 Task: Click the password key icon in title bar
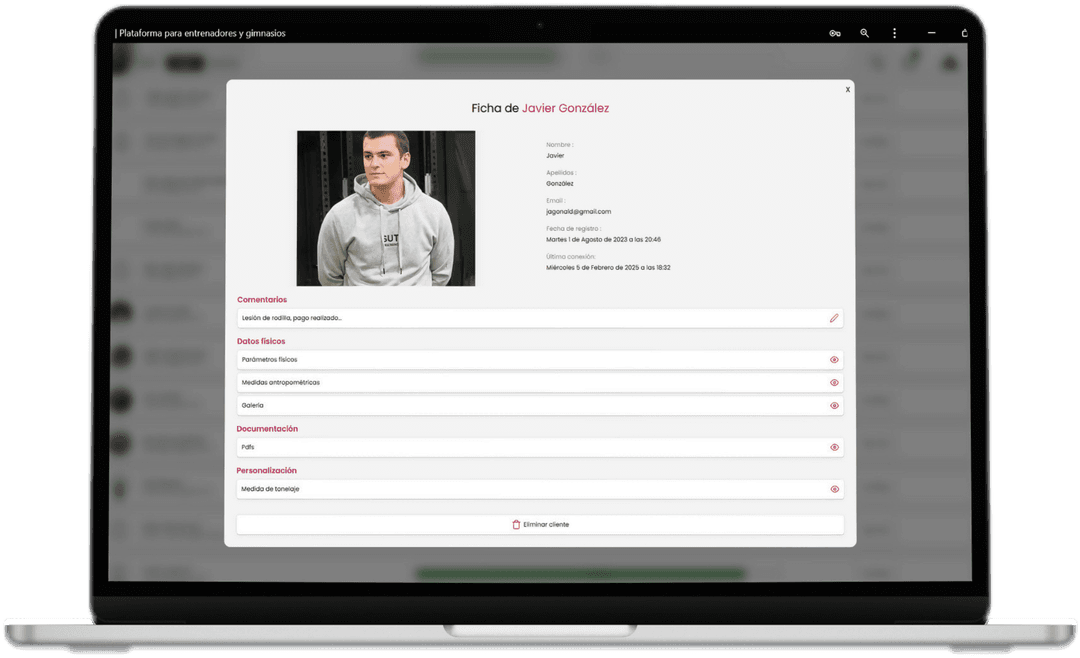coord(835,33)
